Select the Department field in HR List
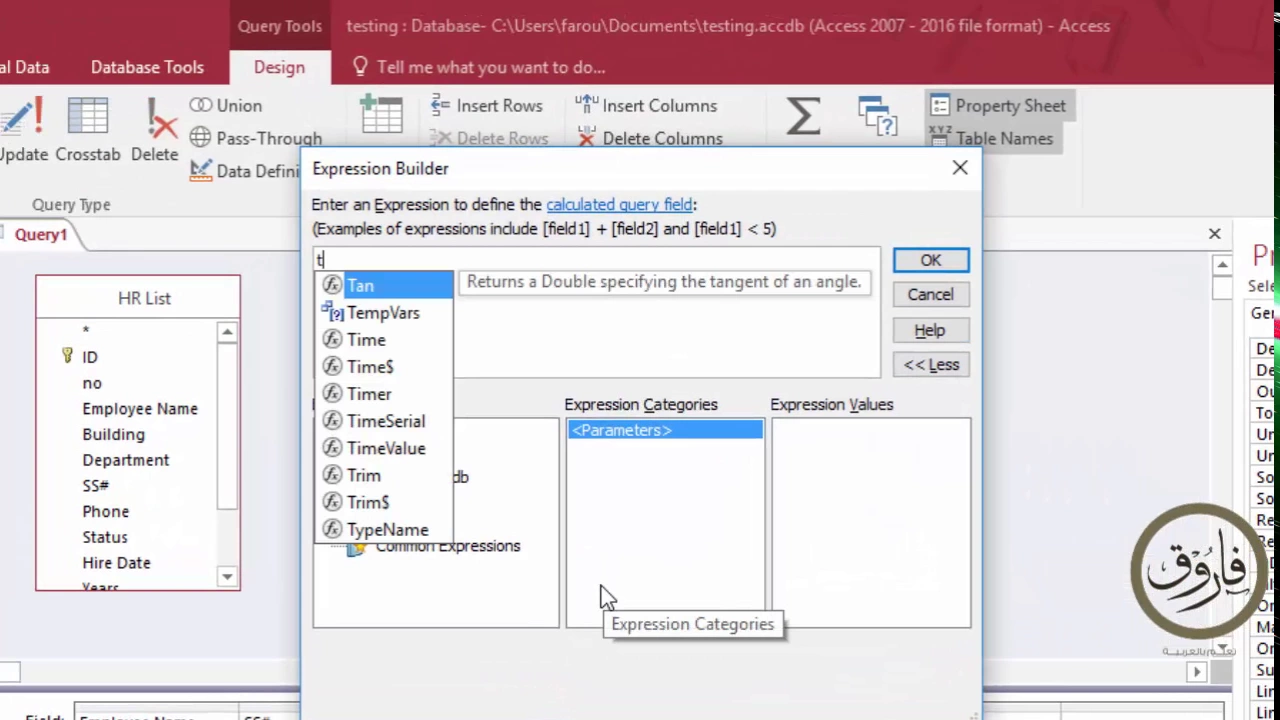The image size is (1280, 720). (126, 460)
